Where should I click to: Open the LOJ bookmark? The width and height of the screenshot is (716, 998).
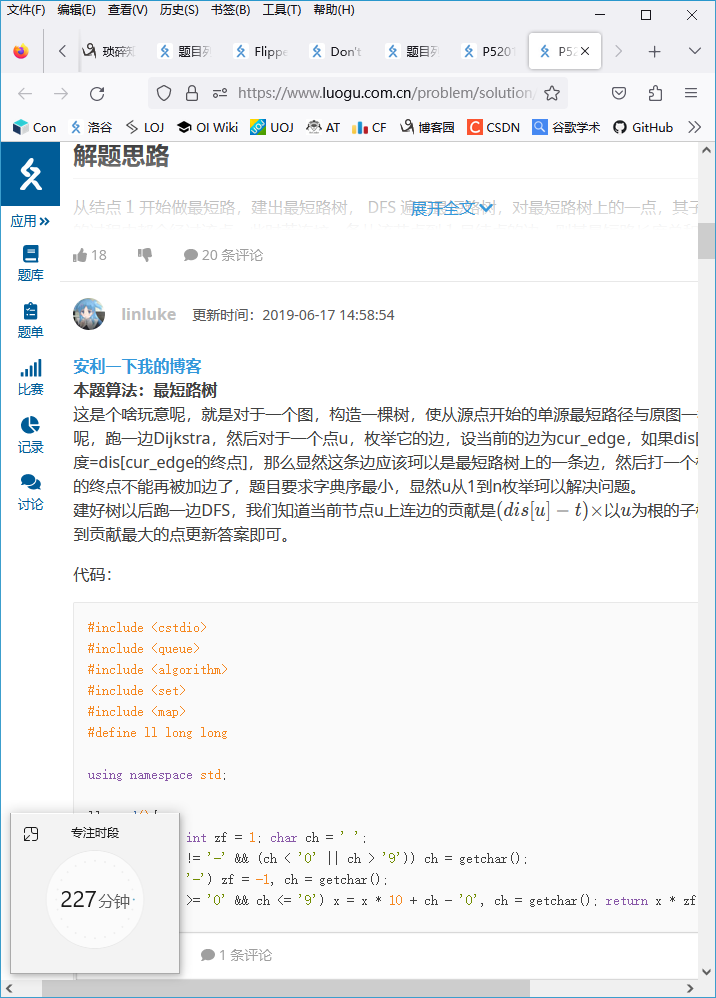[144, 127]
